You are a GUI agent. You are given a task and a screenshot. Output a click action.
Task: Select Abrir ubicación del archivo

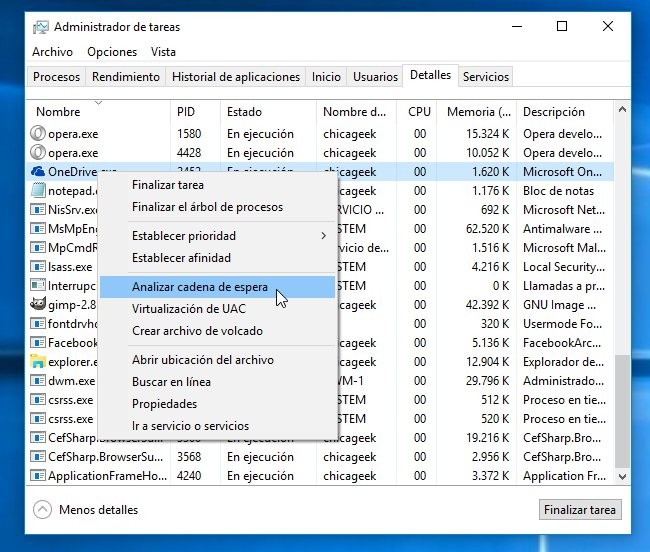click(203, 360)
